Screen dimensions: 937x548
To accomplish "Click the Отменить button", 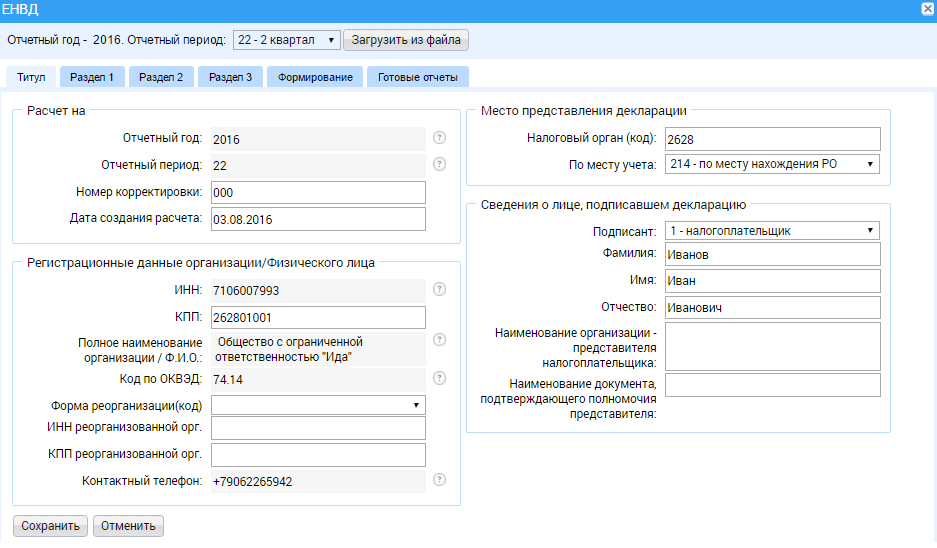I will click(x=128, y=526).
